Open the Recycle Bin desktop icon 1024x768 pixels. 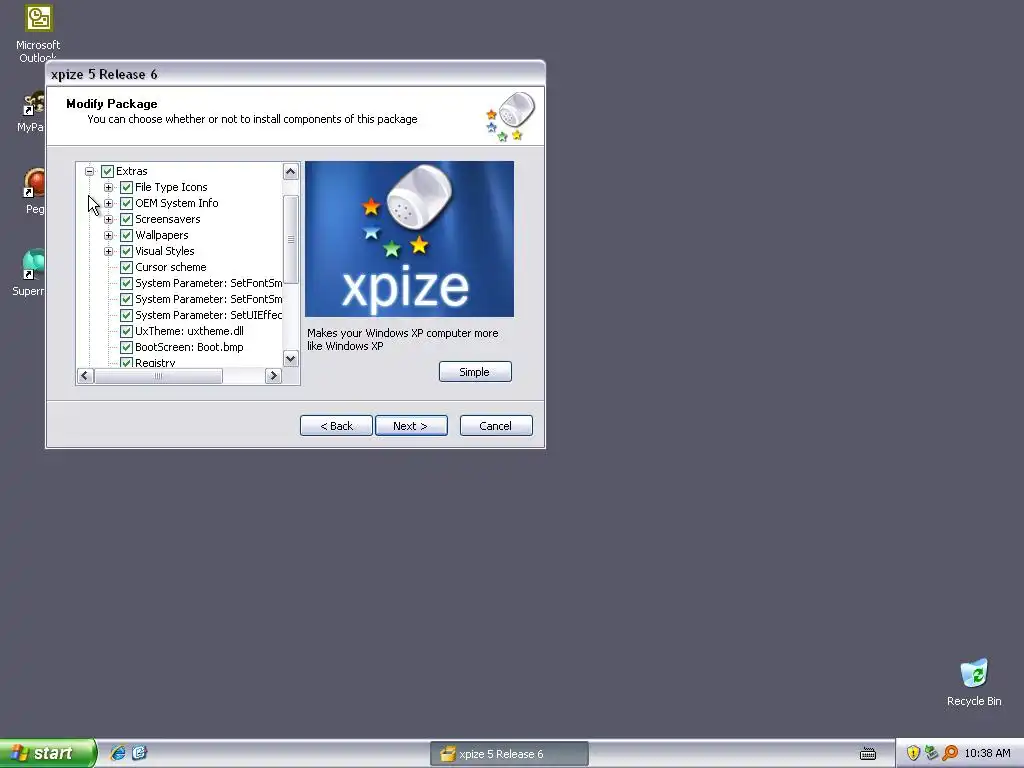pos(974,682)
